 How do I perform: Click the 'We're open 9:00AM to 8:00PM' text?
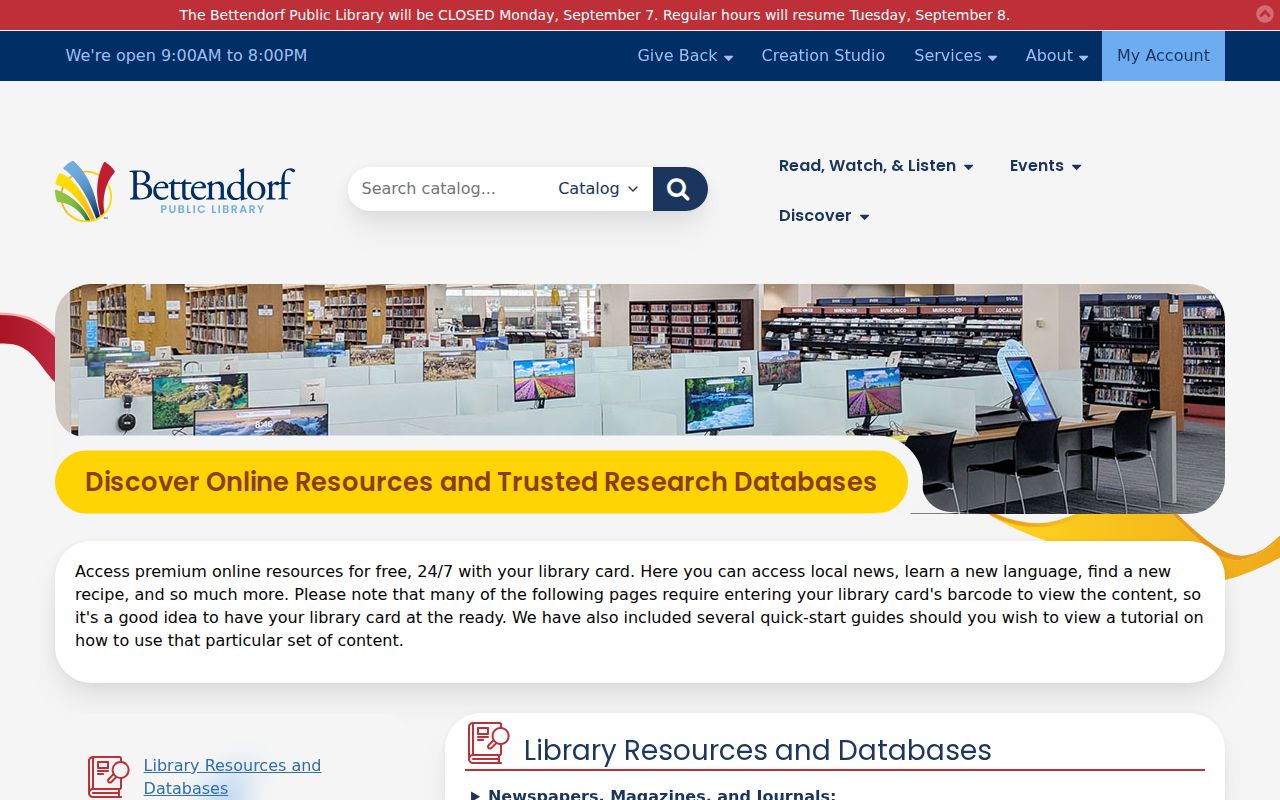pyautogui.click(x=186, y=56)
